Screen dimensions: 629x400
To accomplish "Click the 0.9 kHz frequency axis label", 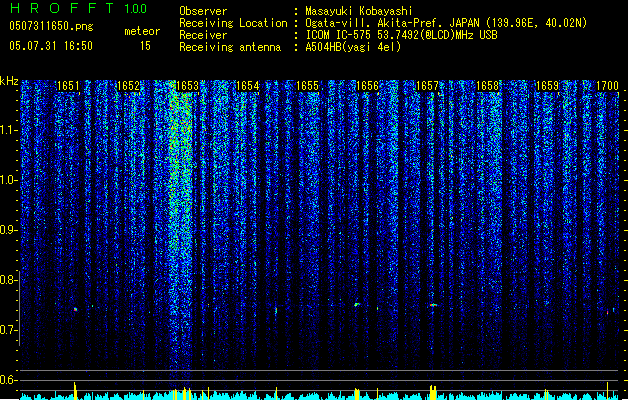I will (x=8, y=230).
